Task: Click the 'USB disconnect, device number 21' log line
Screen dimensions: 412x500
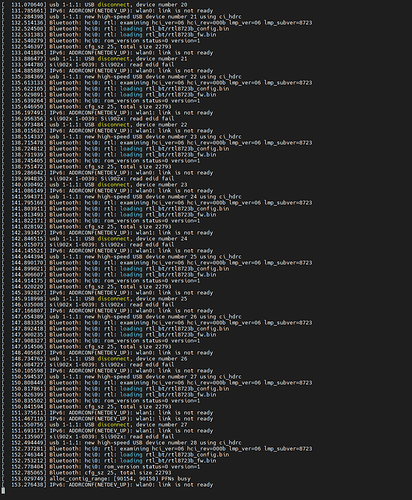Action: pos(94,59)
